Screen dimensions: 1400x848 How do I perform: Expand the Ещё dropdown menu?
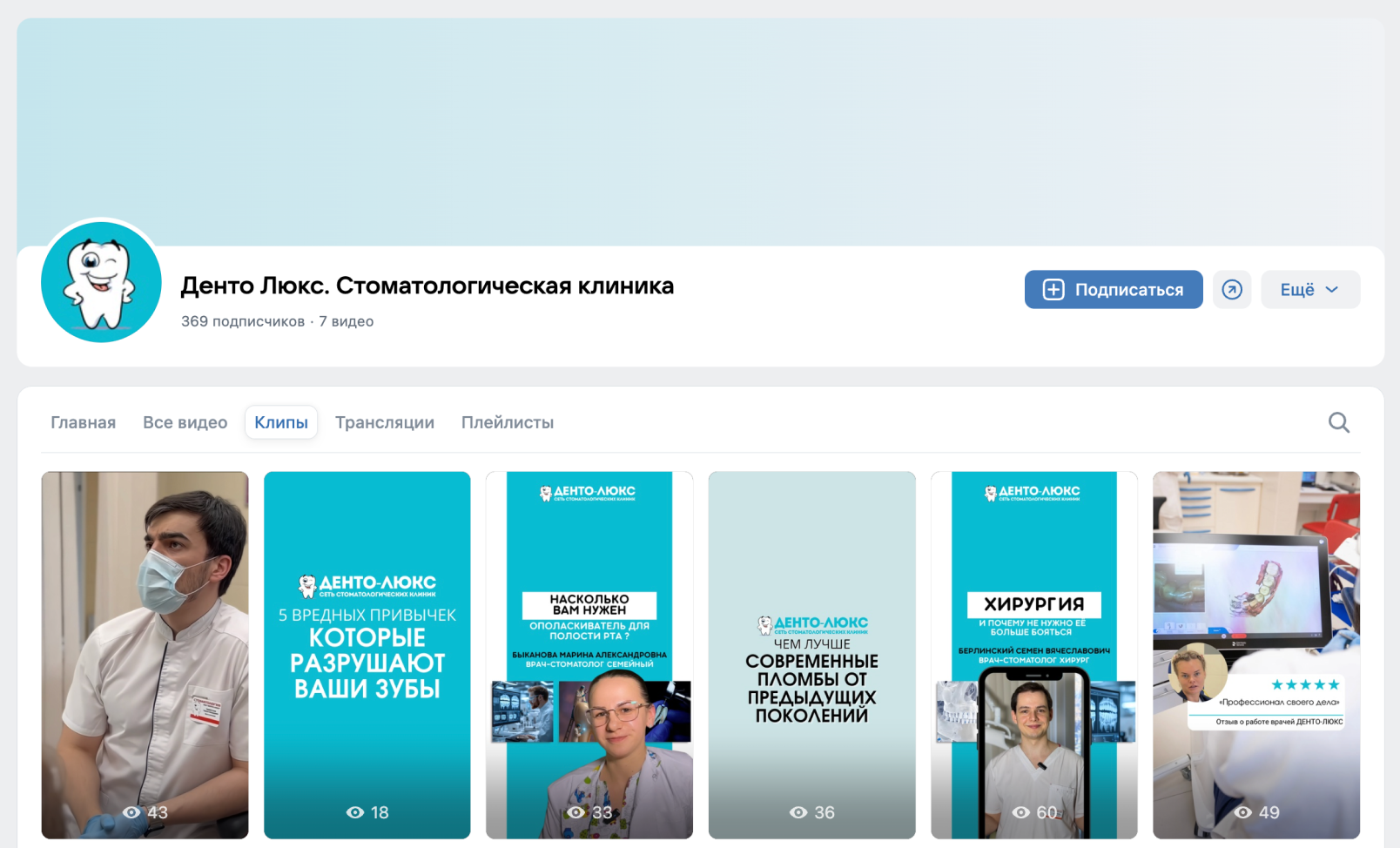pyautogui.click(x=1310, y=290)
